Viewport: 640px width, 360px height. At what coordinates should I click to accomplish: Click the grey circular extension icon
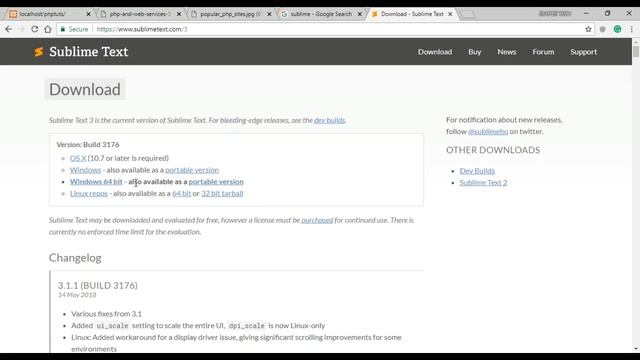[x=602, y=29]
